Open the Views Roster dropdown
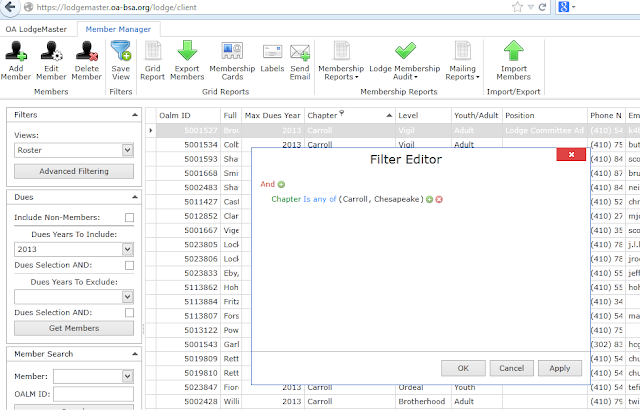This screenshot has width=640, height=411. pos(127,150)
